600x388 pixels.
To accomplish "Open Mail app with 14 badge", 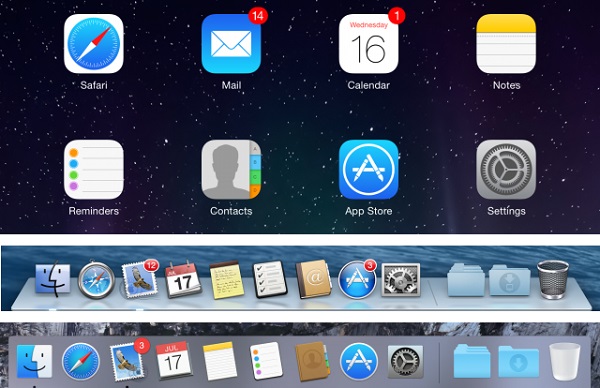I will coord(231,44).
